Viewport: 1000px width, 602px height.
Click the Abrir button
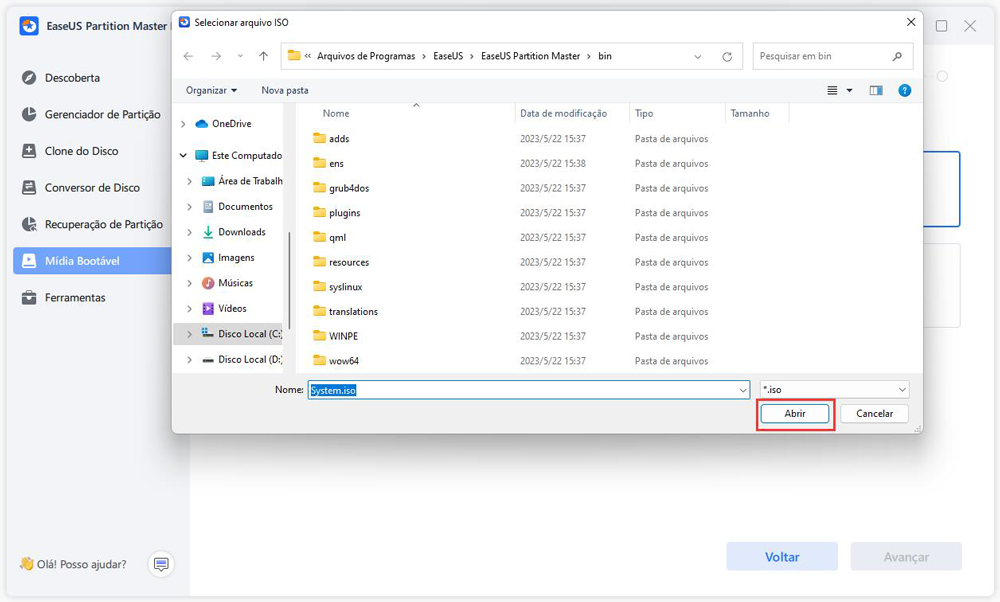pyautogui.click(x=795, y=414)
